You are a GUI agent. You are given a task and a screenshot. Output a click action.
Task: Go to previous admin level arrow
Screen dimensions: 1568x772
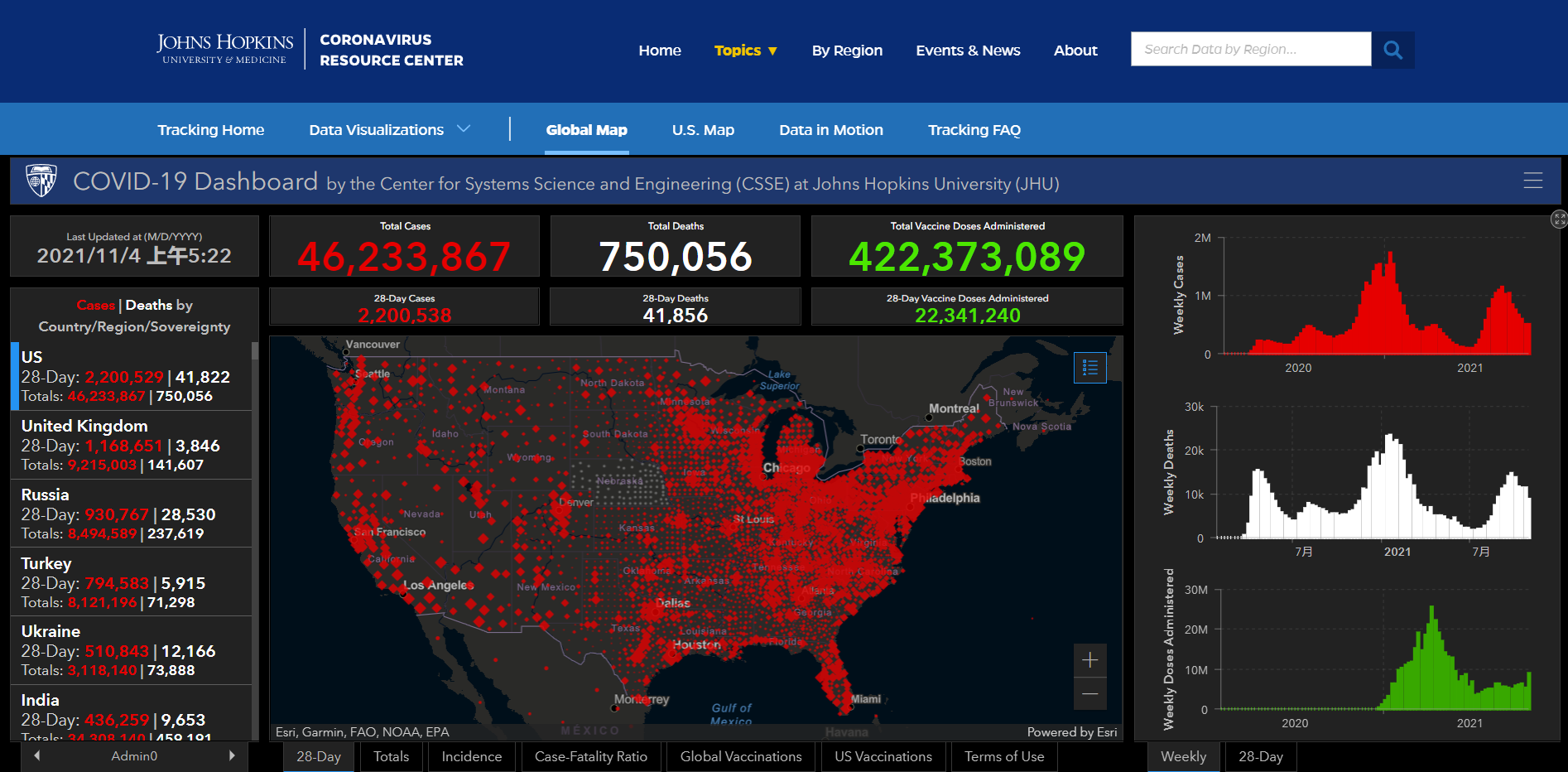[36, 755]
